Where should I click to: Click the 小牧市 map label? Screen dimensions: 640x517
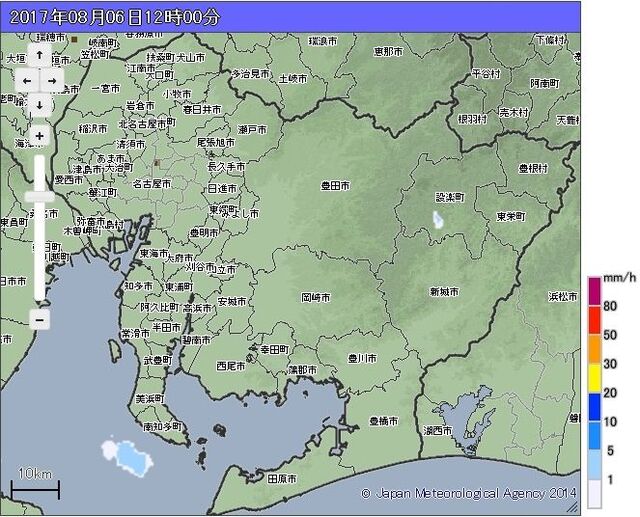(x=177, y=94)
